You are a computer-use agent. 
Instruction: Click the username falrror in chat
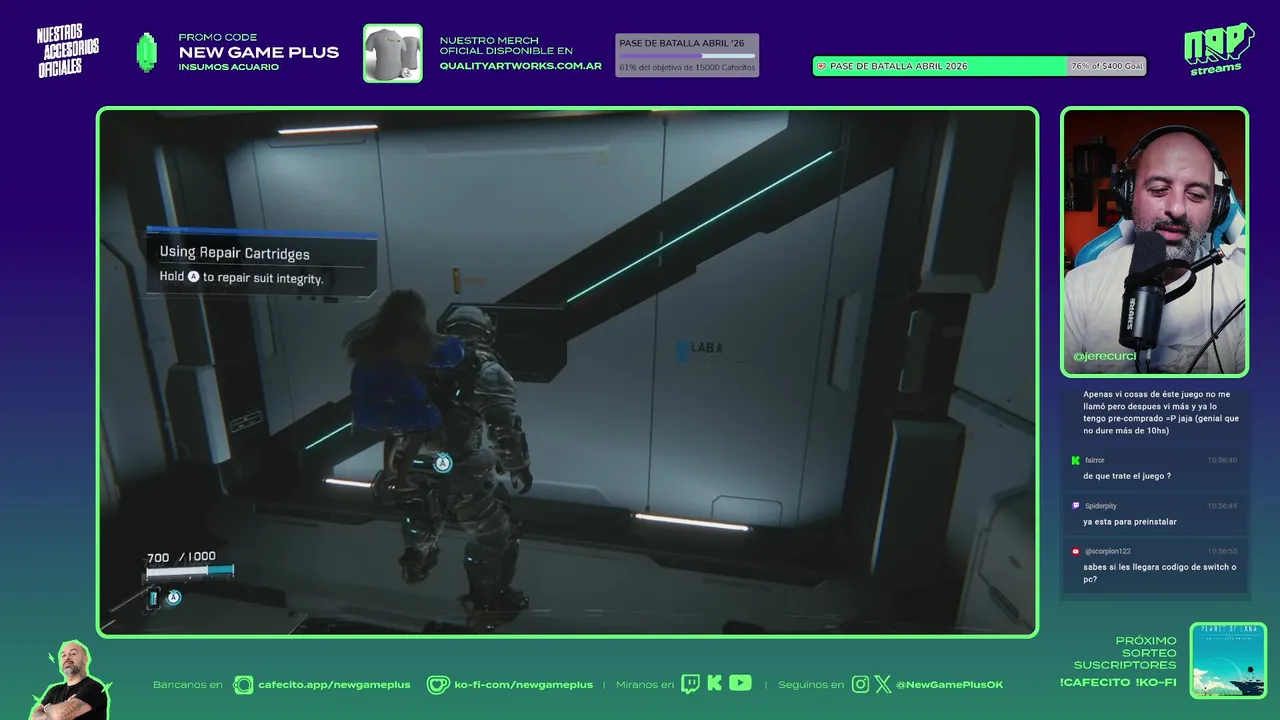point(1094,460)
